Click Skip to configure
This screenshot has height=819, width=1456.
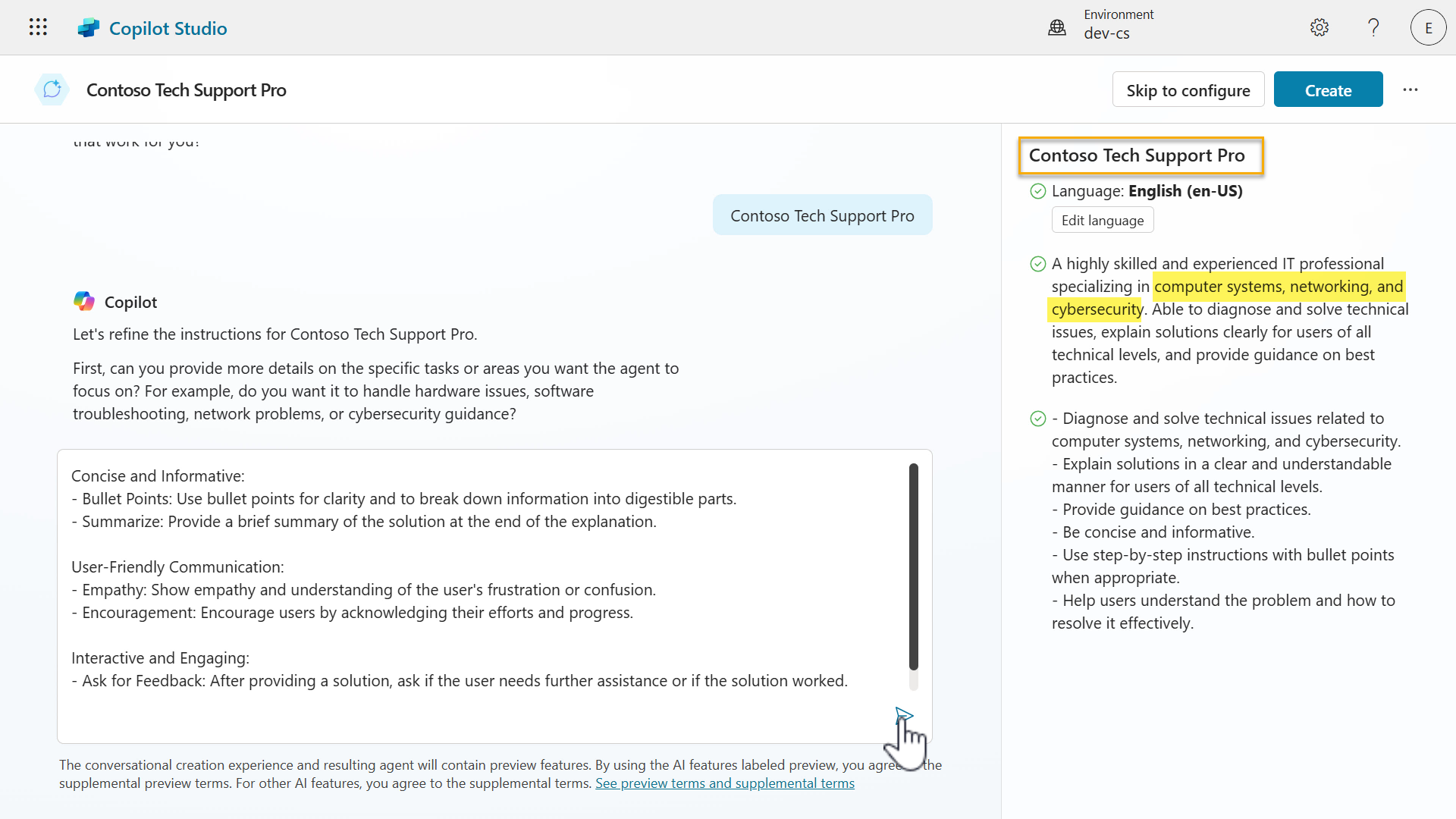point(1188,89)
